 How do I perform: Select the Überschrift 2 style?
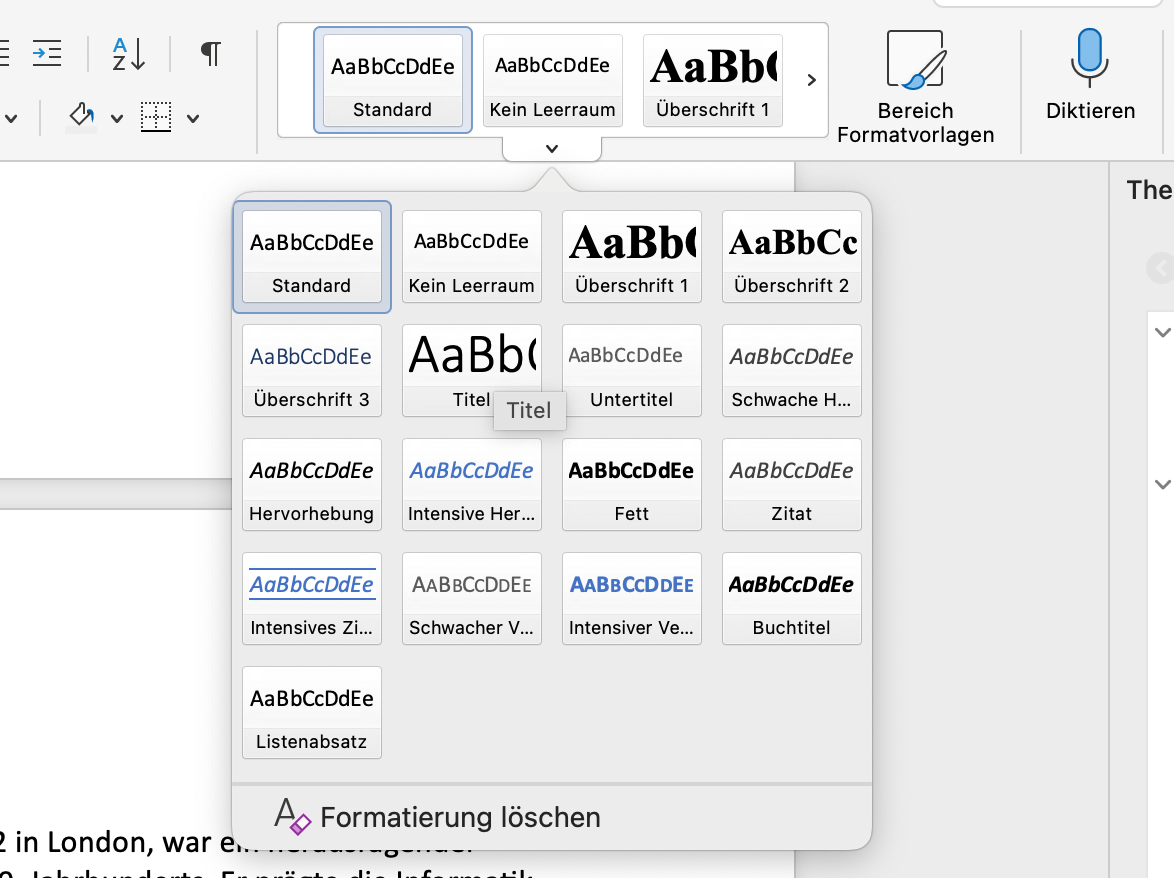pos(791,255)
